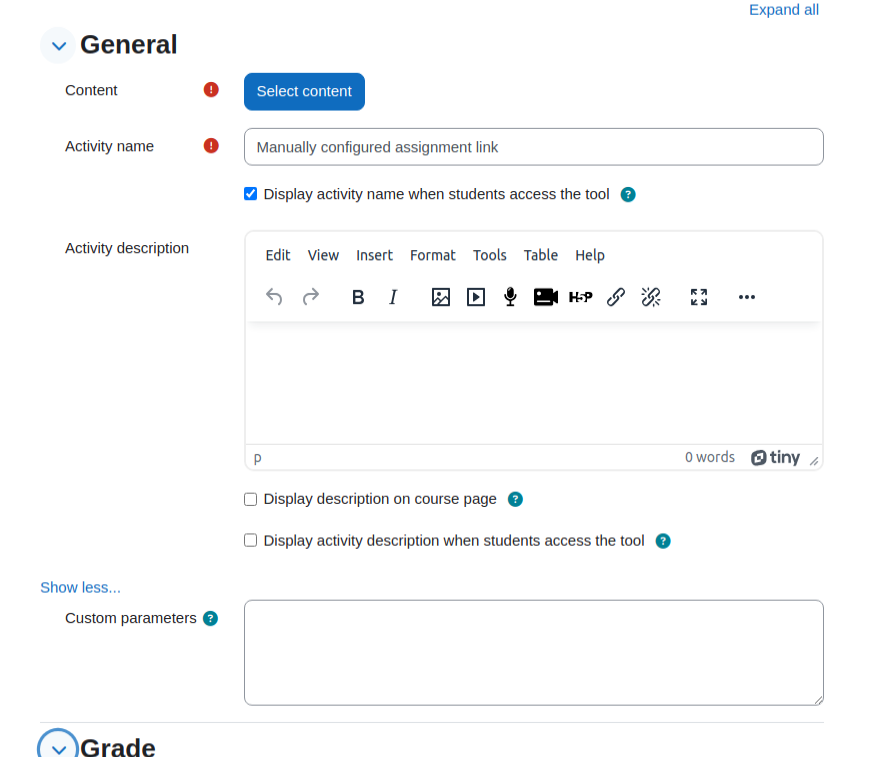Click the Show less... link
Viewport: 884px width, 757px height.
pyautogui.click(x=81, y=587)
